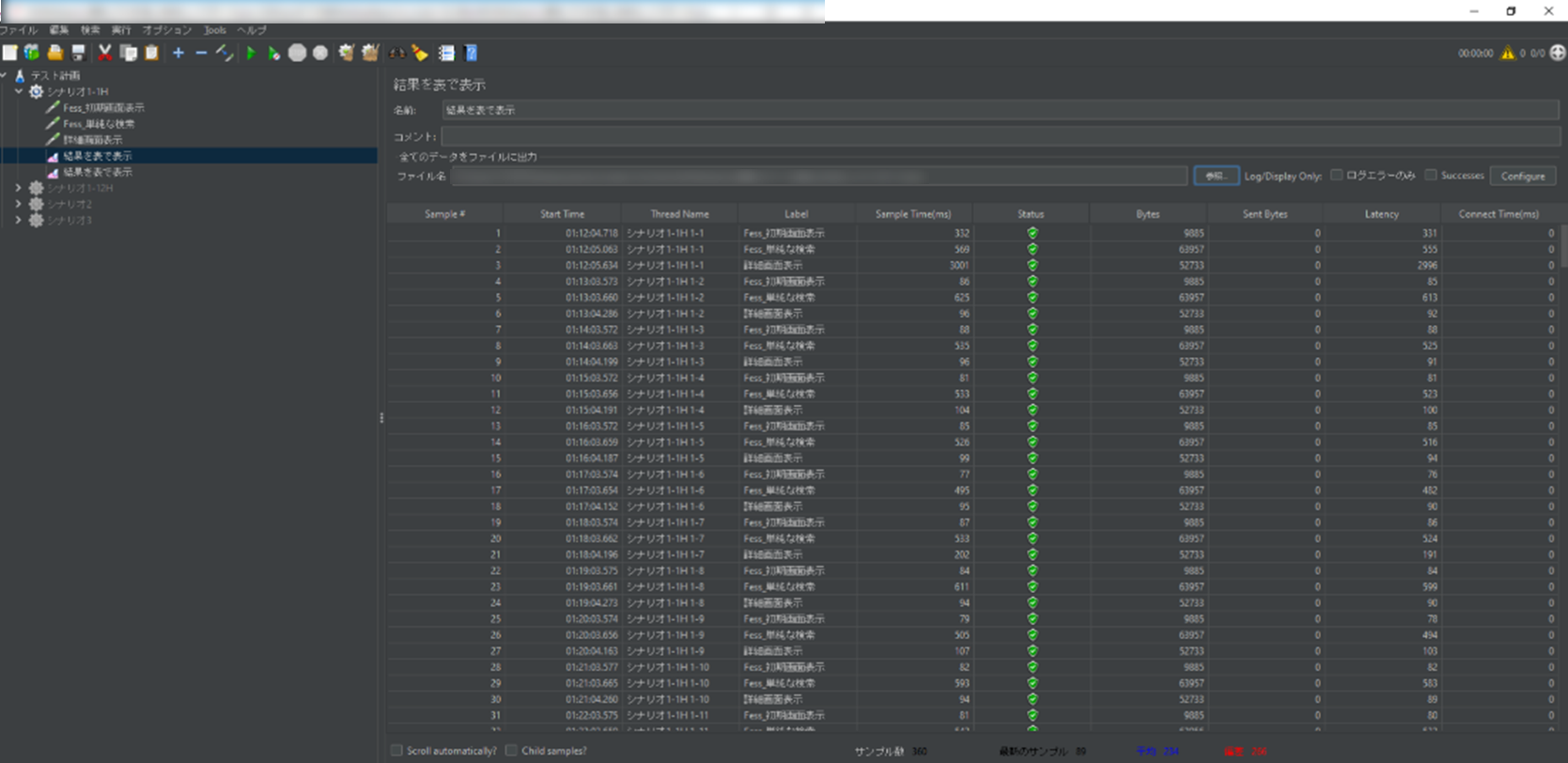Enable the Successes checkbox
This screenshot has height=763, width=1568.
1431,175
